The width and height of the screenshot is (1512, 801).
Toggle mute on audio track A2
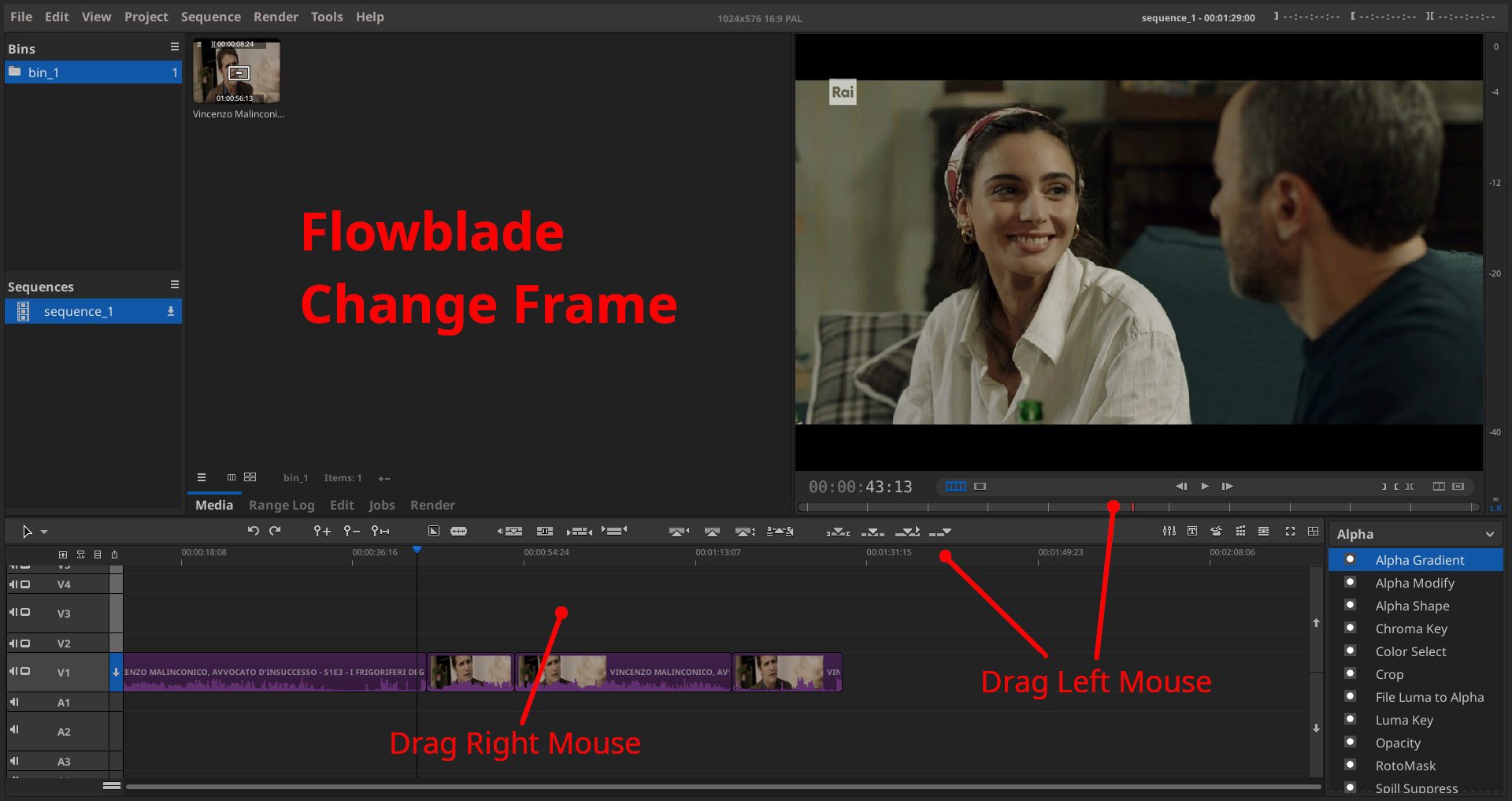coord(14,730)
